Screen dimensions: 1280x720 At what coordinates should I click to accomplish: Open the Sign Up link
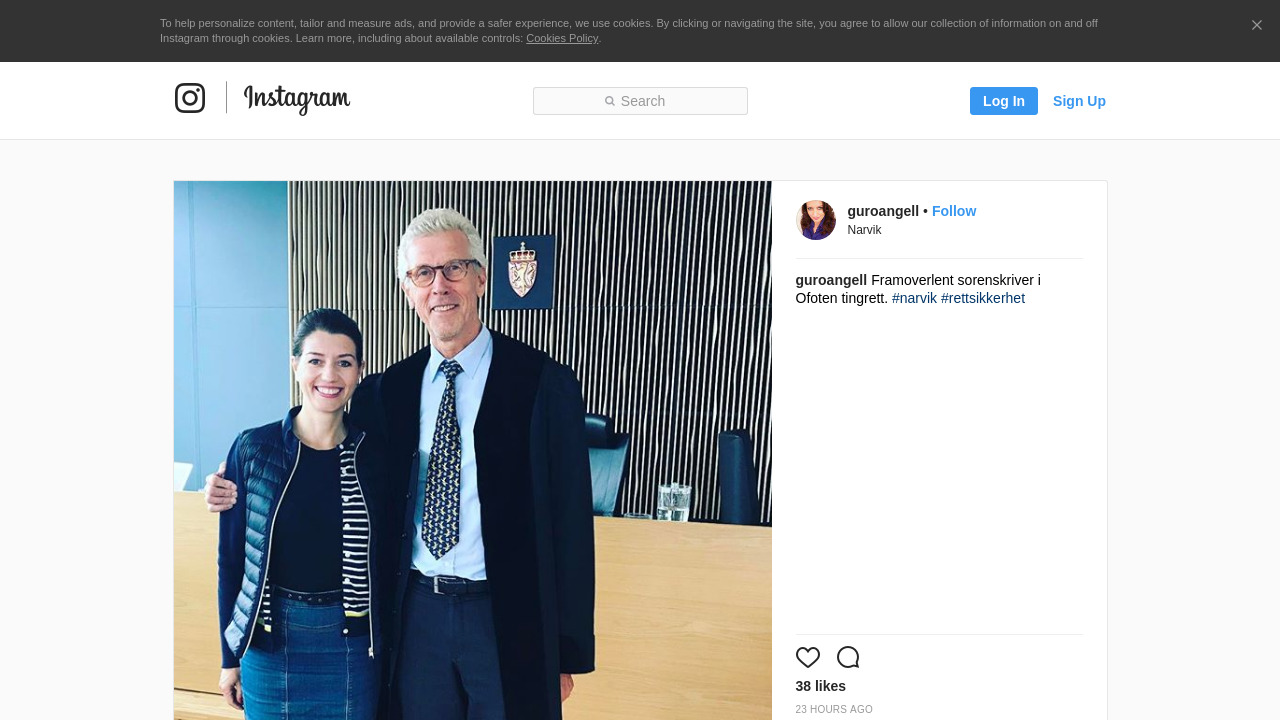[1079, 101]
